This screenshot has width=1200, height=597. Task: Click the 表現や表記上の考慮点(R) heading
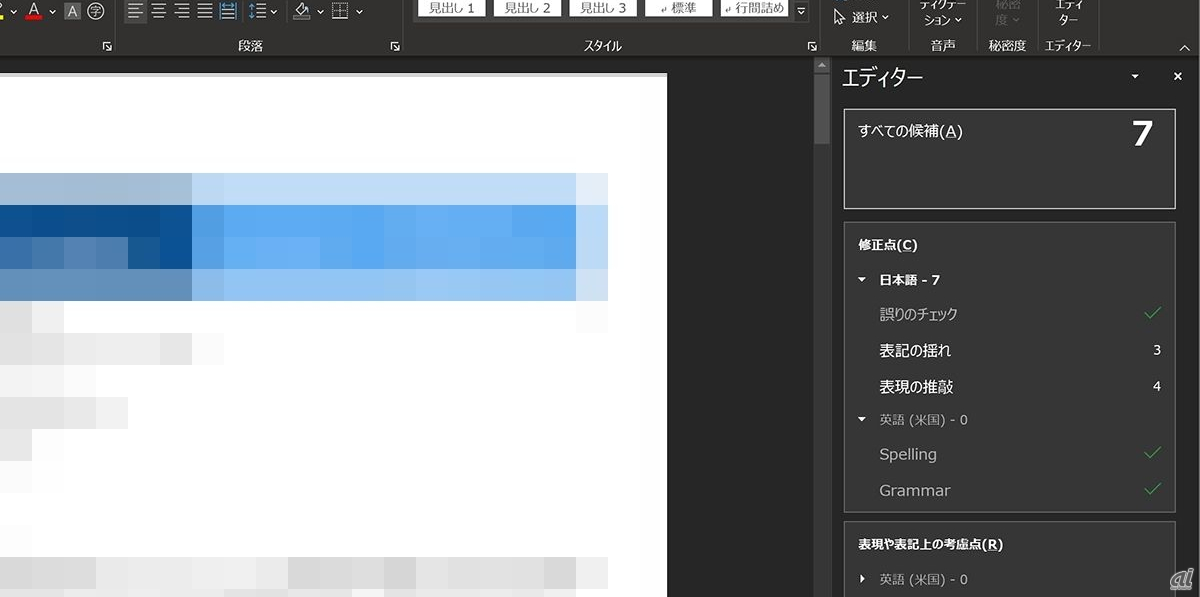pyautogui.click(x=930, y=545)
